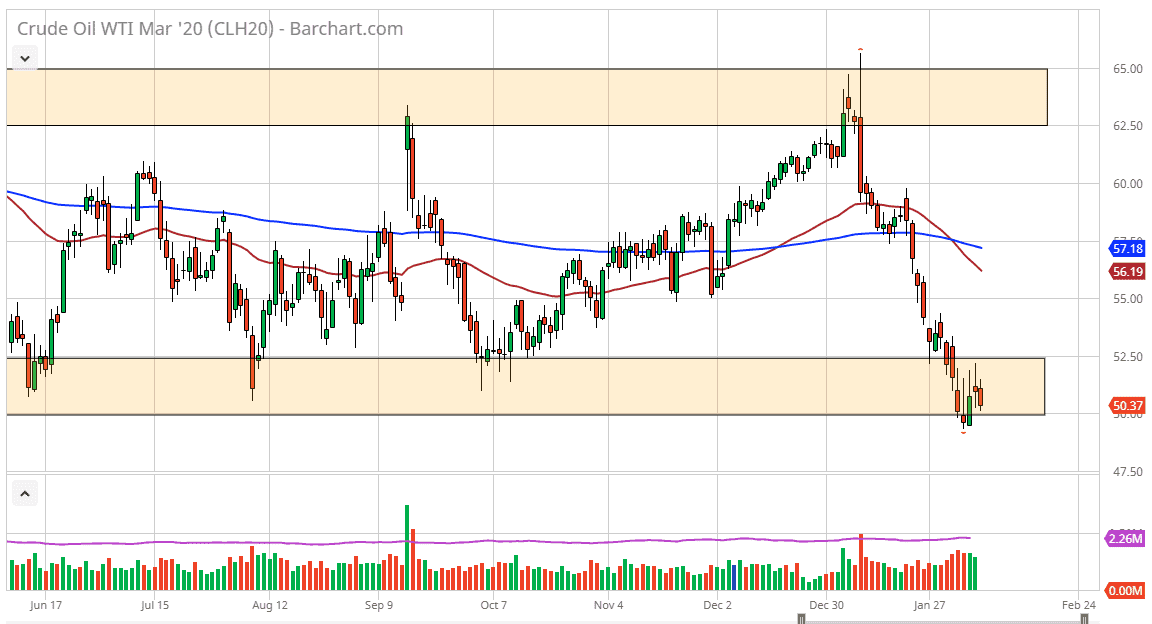Click the 0.00M volume axis label
This screenshot has width=1152, height=624.
tap(1126, 590)
